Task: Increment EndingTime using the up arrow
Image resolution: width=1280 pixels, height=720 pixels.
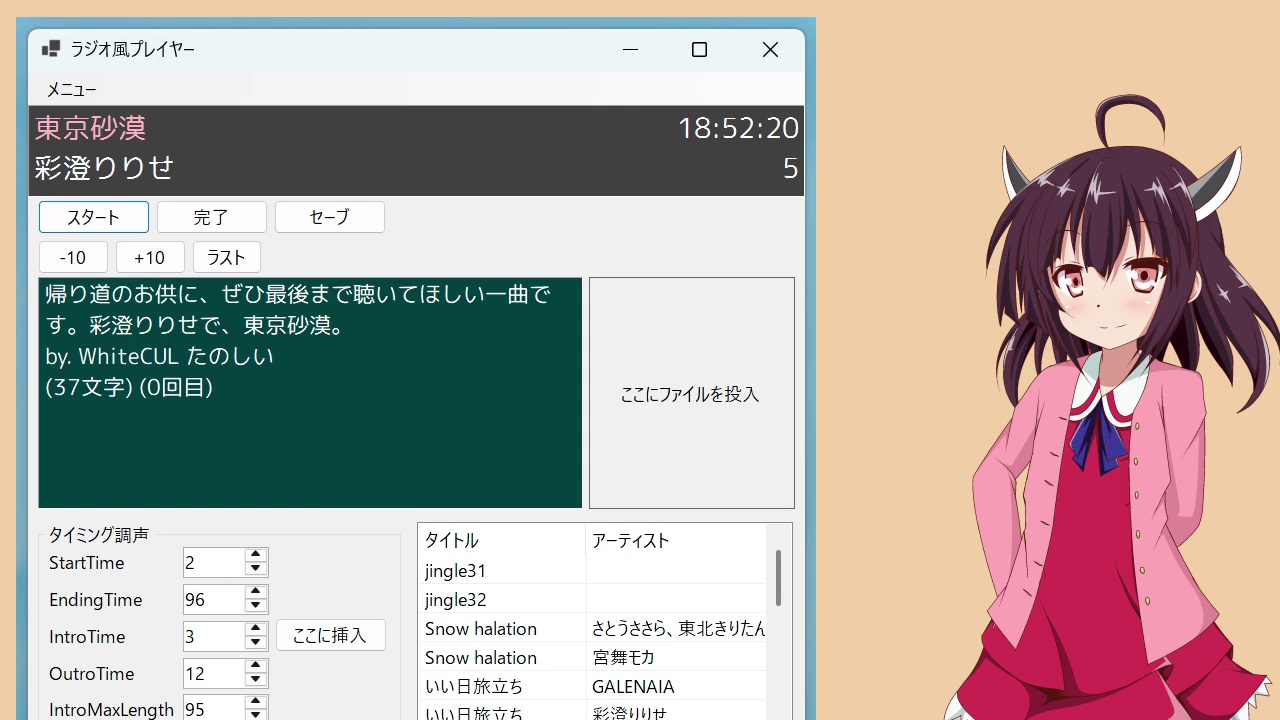Action: tap(256, 592)
